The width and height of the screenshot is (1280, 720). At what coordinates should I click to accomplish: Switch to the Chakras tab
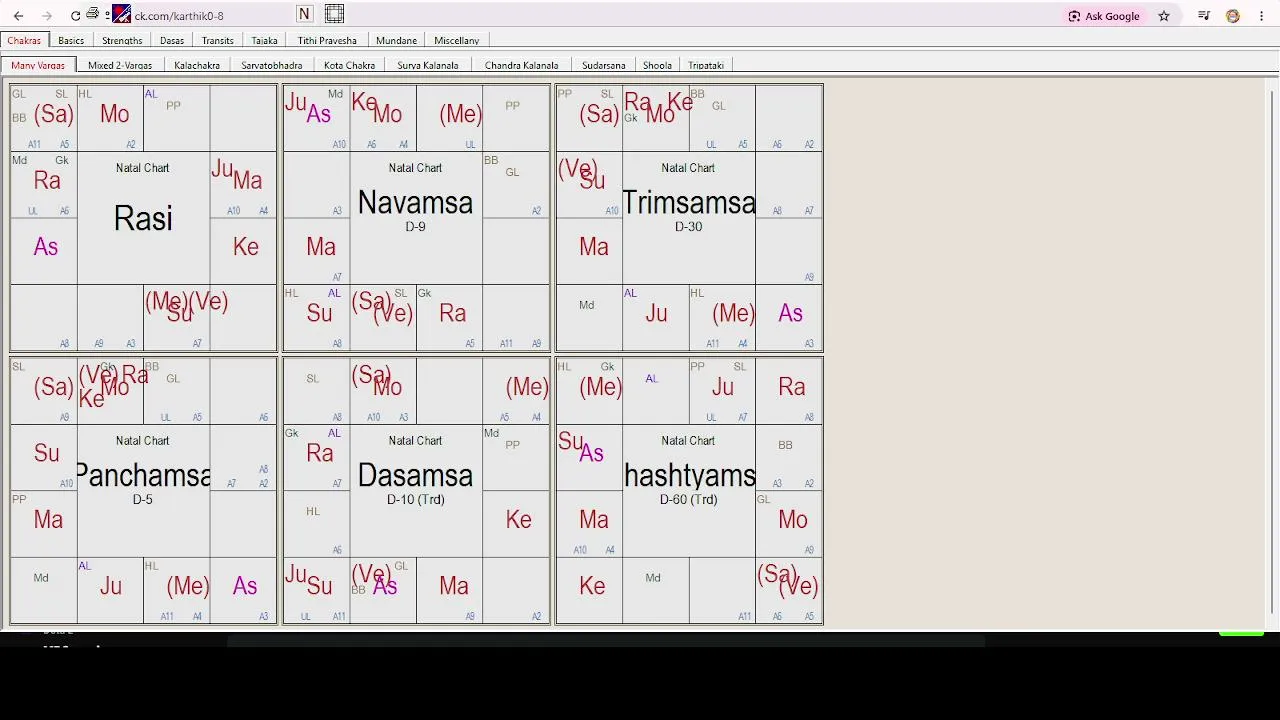[x=24, y=41]
